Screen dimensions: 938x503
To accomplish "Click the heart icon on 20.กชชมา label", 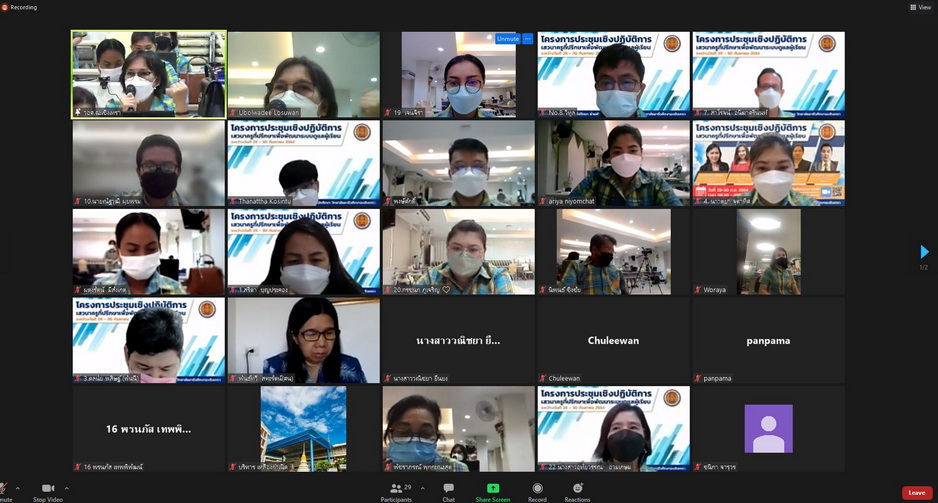I will coord(446,289).
